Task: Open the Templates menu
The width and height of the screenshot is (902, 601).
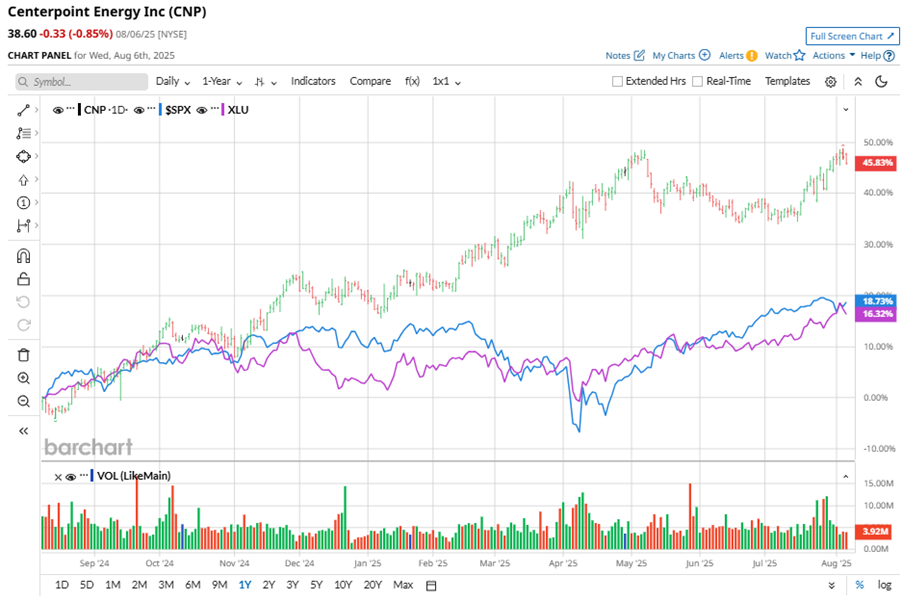Action: click(787, 81)
